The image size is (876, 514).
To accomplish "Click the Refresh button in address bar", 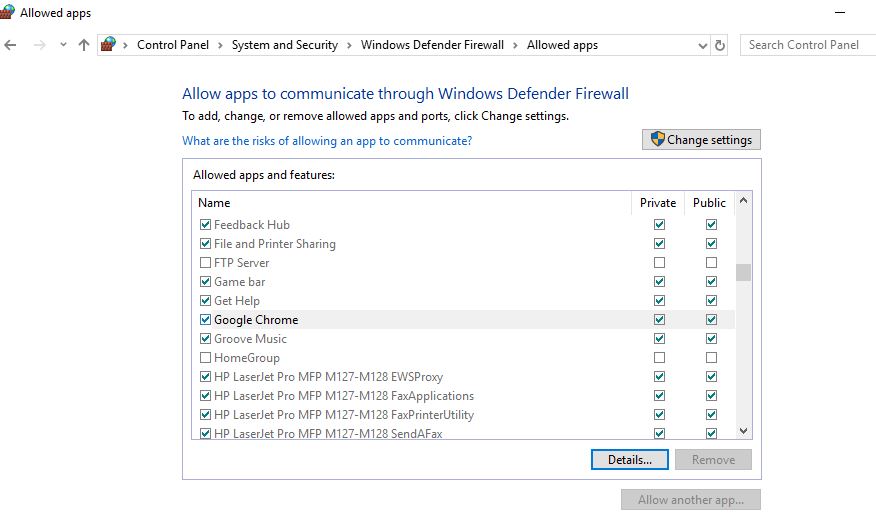I will click(720, 45).
